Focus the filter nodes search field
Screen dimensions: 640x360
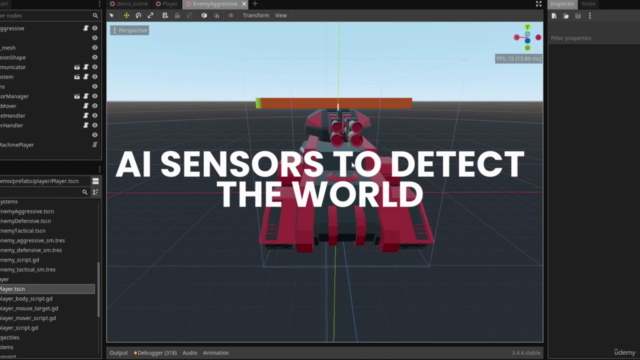coord(50,16)
